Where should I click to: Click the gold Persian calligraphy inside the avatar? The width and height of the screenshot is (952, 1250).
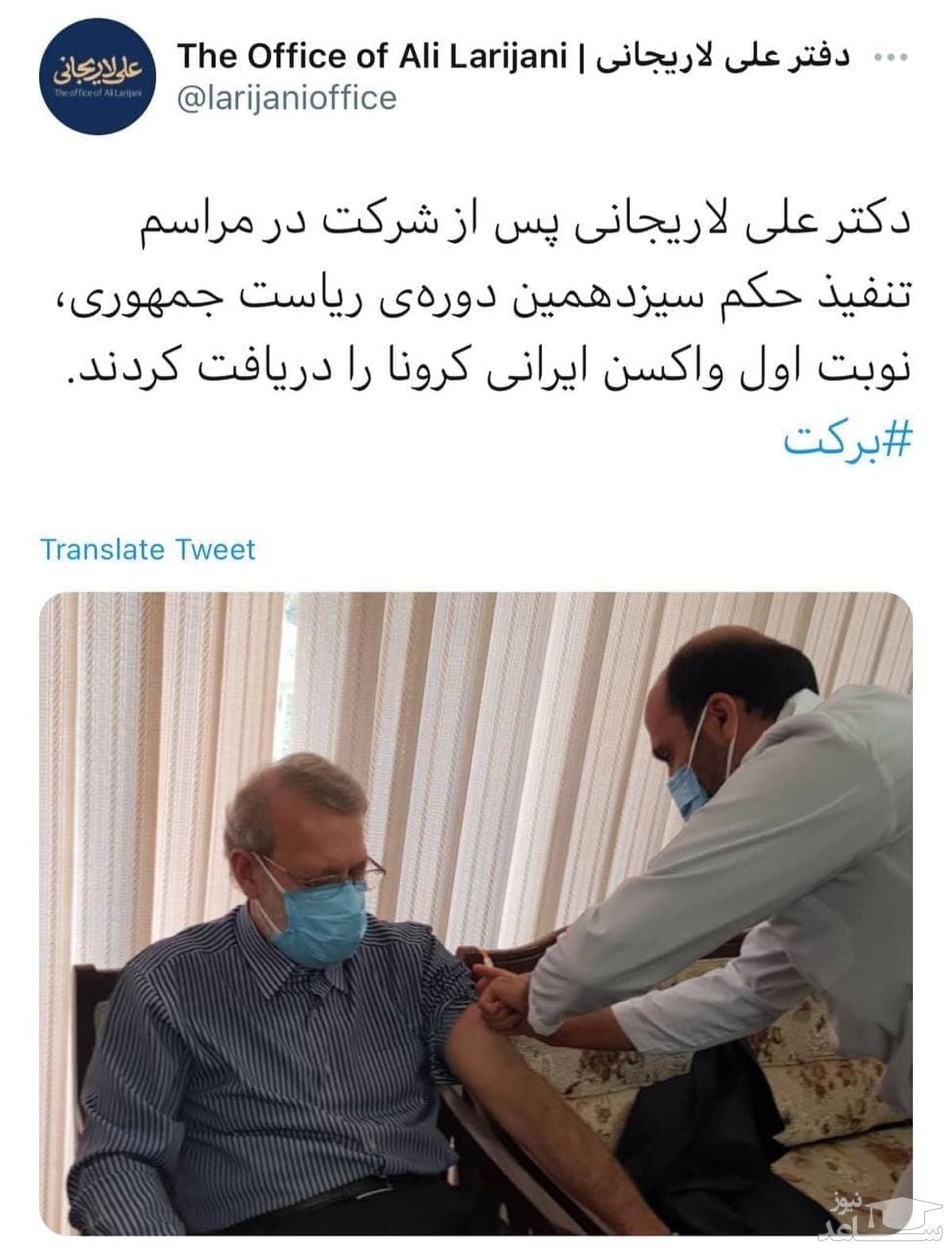(98, 69)
